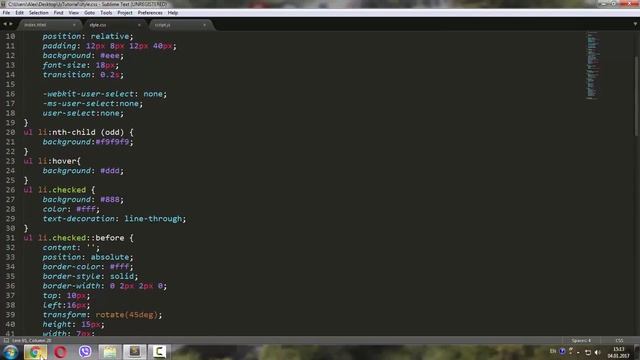The height and width of the screenshot is (360, 640).
Task: Click '-ms-user-select:none;' line
Action: (93, 104)
